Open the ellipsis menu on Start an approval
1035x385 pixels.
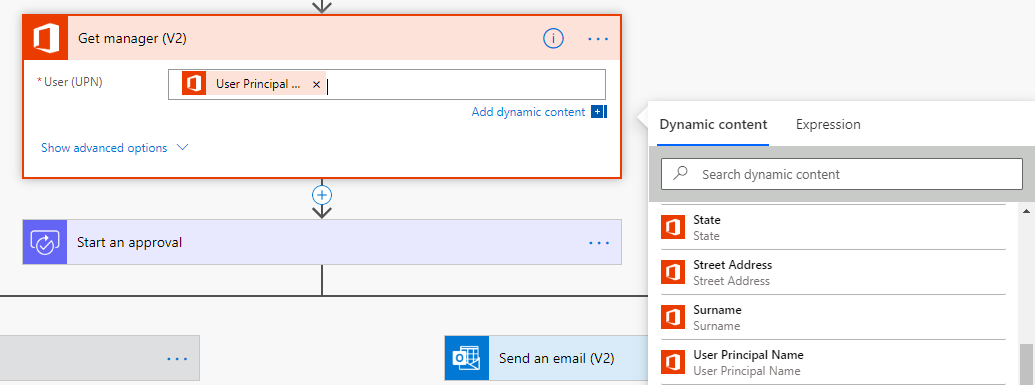tap(599, 243)
